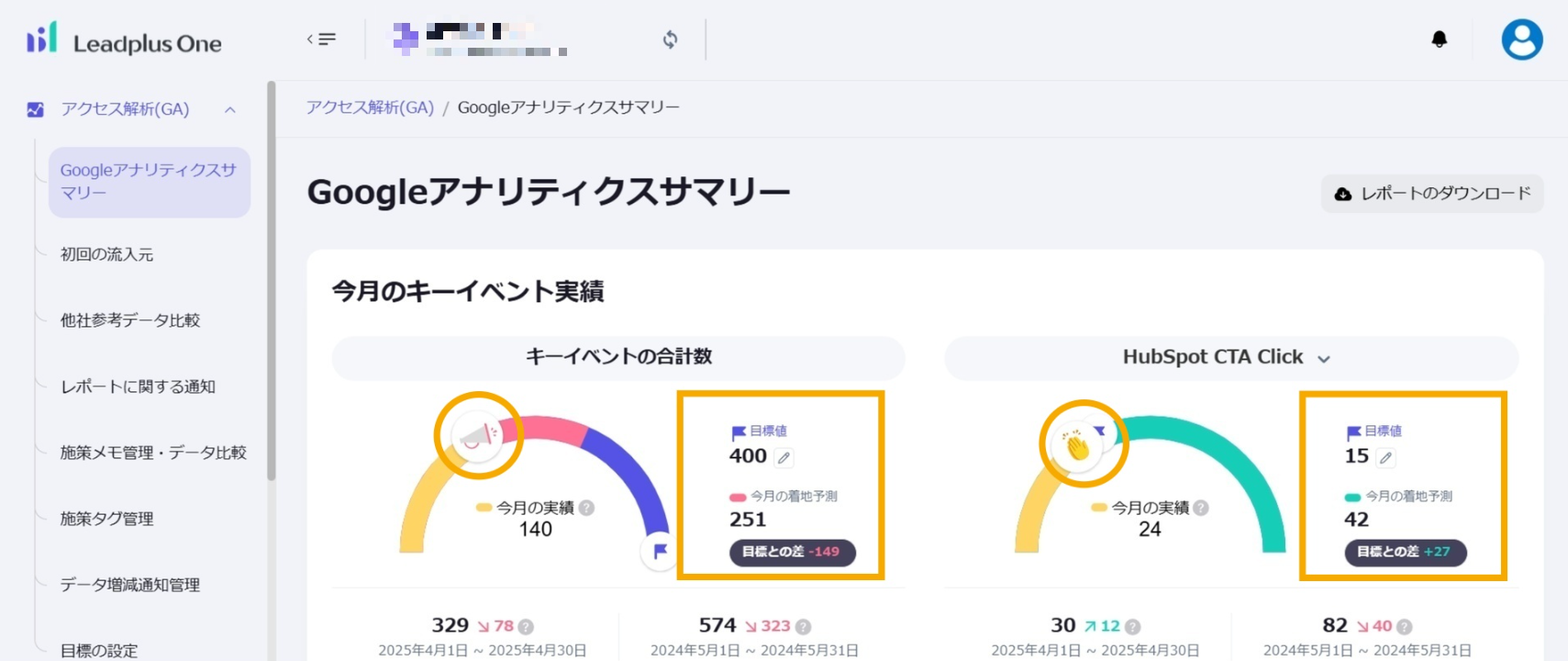Image resolution: width=1568 pixels, height=661 pixels.
Task: Edit the 400 target value pencil
Action: click(x=784, y=457)
